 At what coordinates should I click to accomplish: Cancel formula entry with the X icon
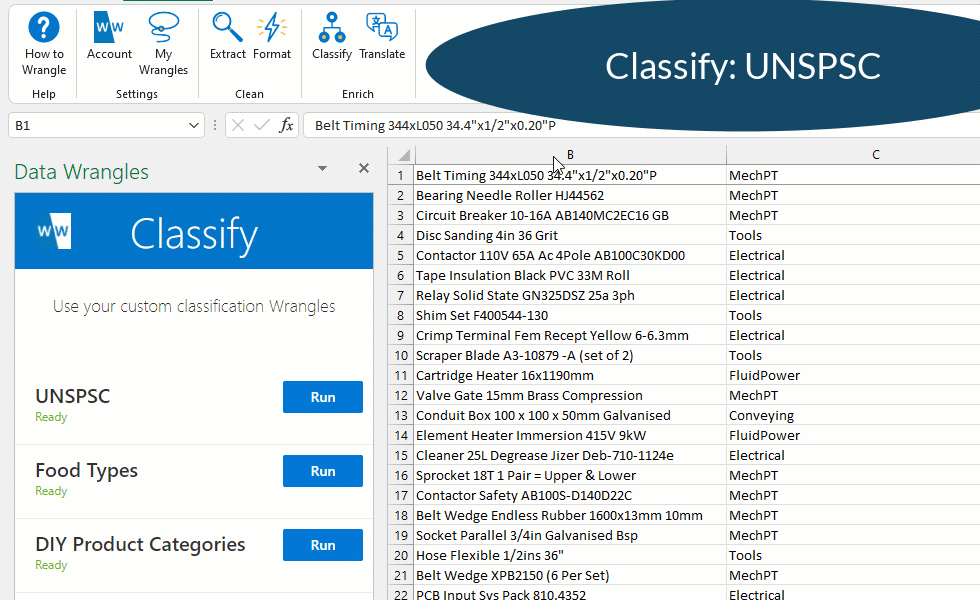(238, 126)
